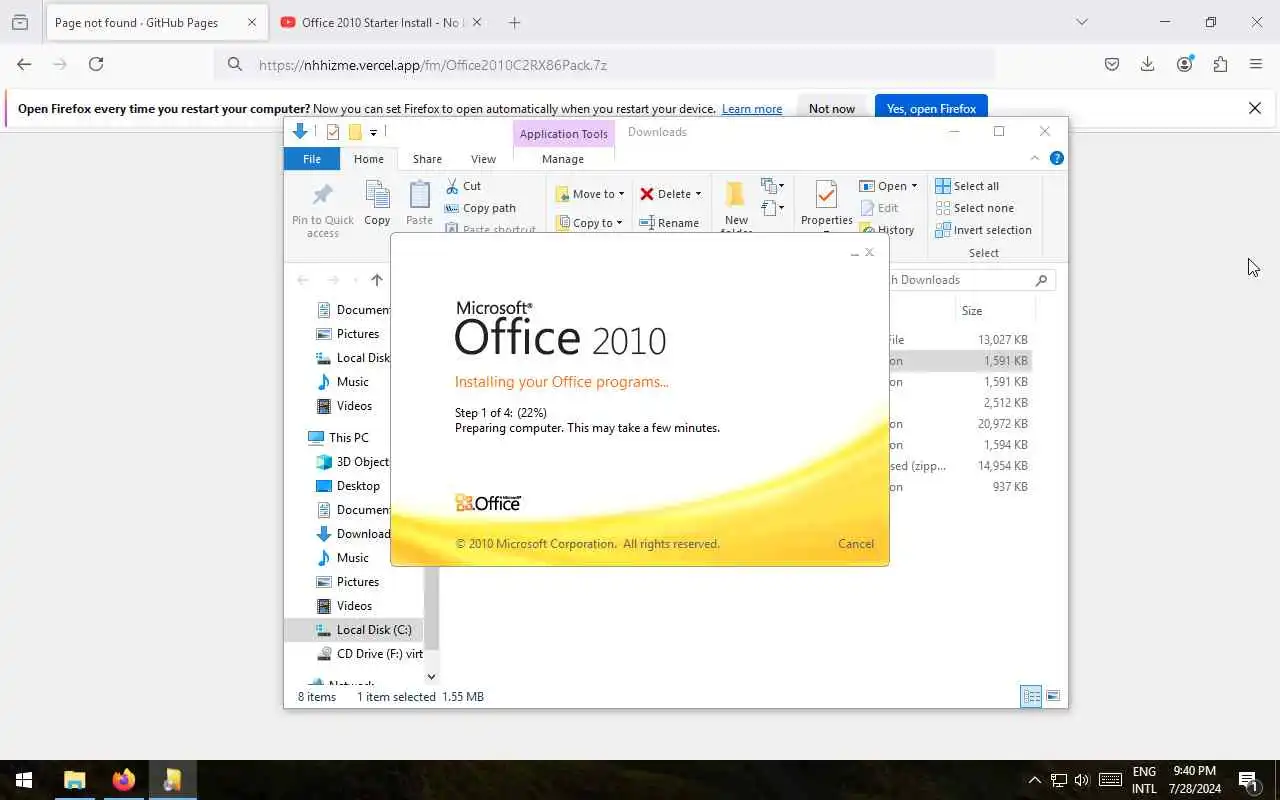Click Select none
This screenshot has height=800, width=1280.
(974, 208)
